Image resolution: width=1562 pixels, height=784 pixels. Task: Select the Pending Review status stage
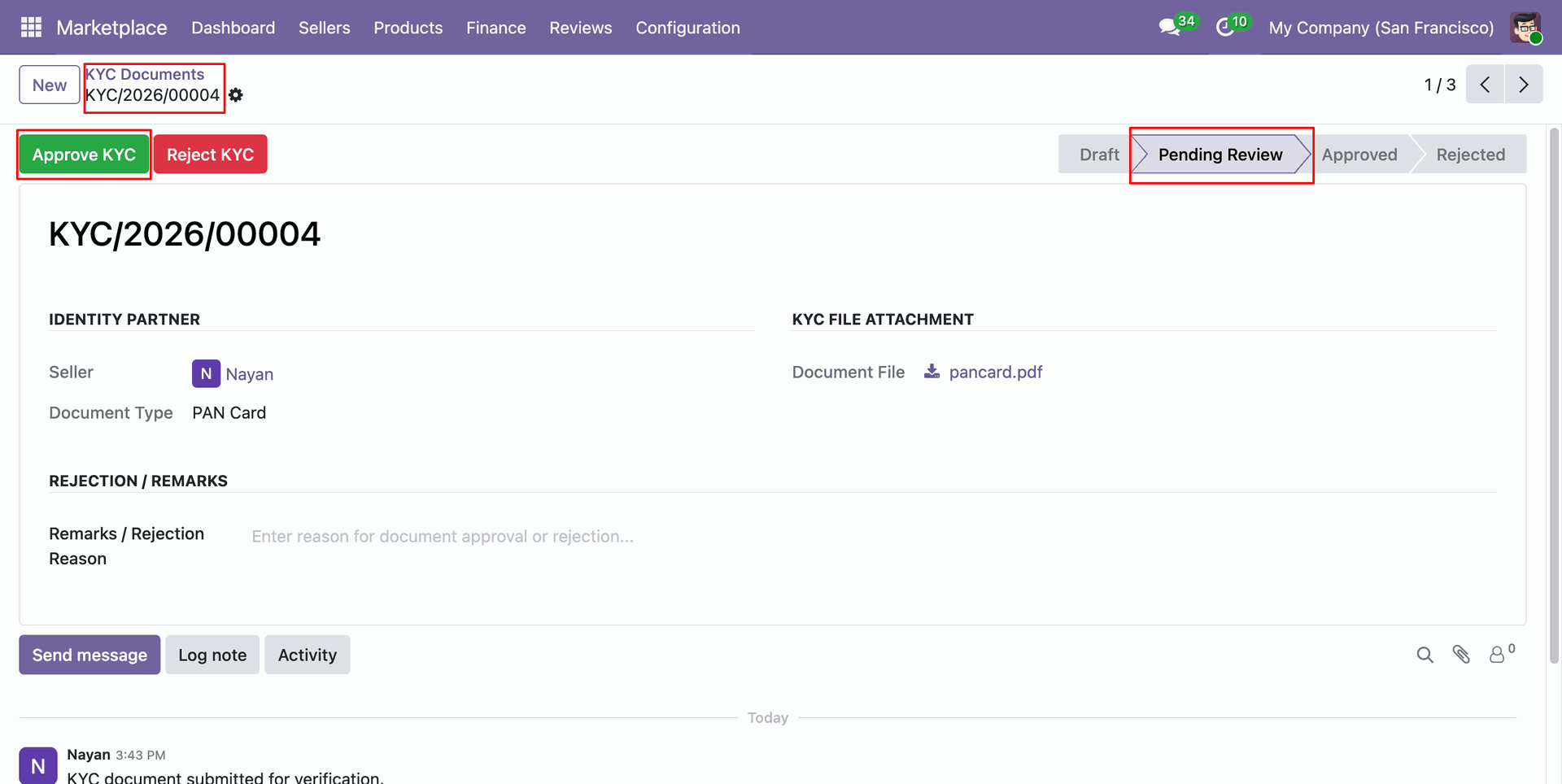pyautogui.click(x=1220, y=155)
